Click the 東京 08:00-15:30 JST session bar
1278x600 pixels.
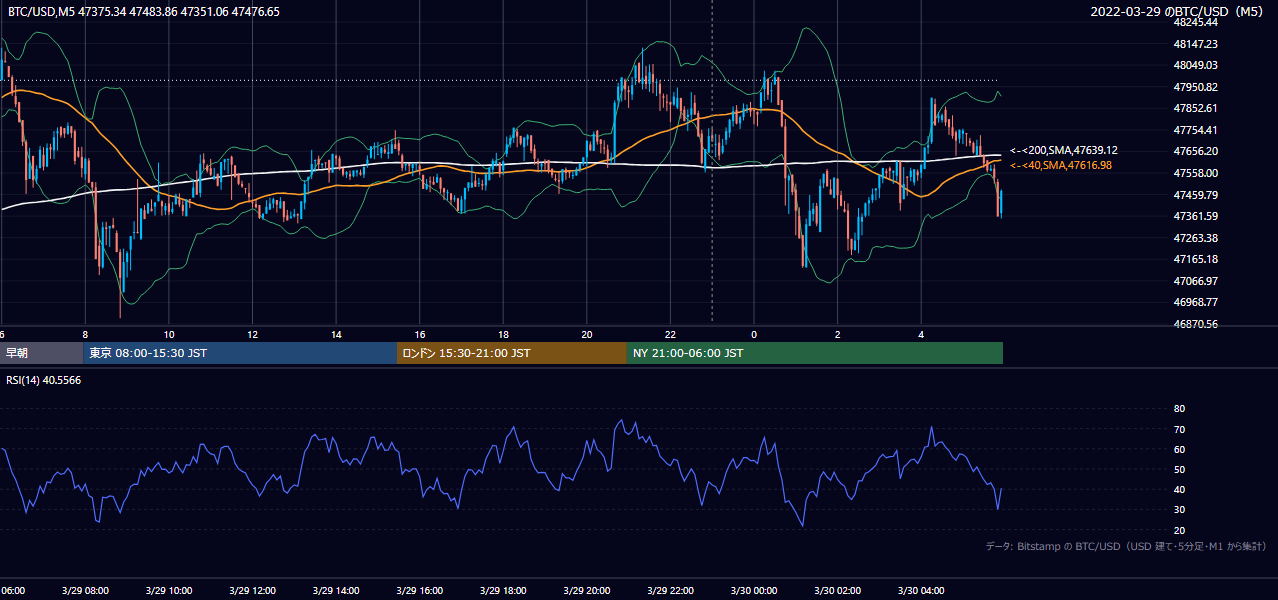pyautogui.click(x=240, y=353)
